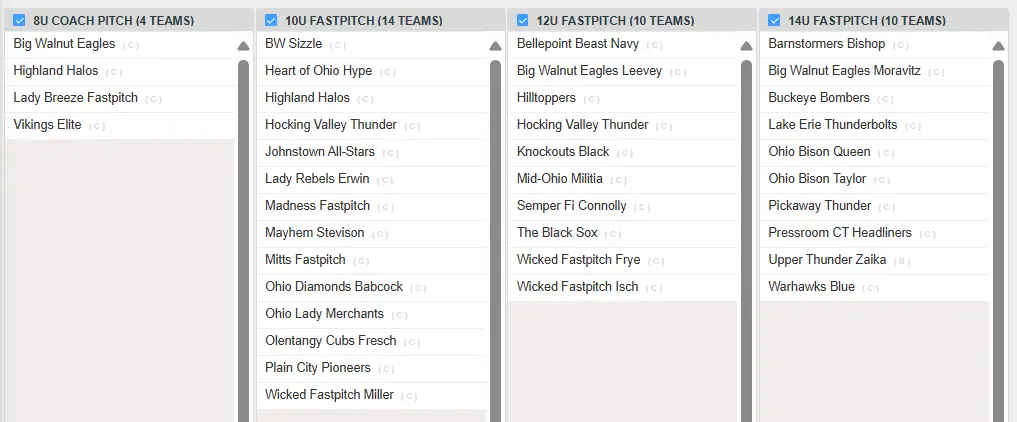This screenshot has height=422, width=1017.
Task: Click the badge icon beside Bellepoint Beast Navy
Action: [655, 45]
